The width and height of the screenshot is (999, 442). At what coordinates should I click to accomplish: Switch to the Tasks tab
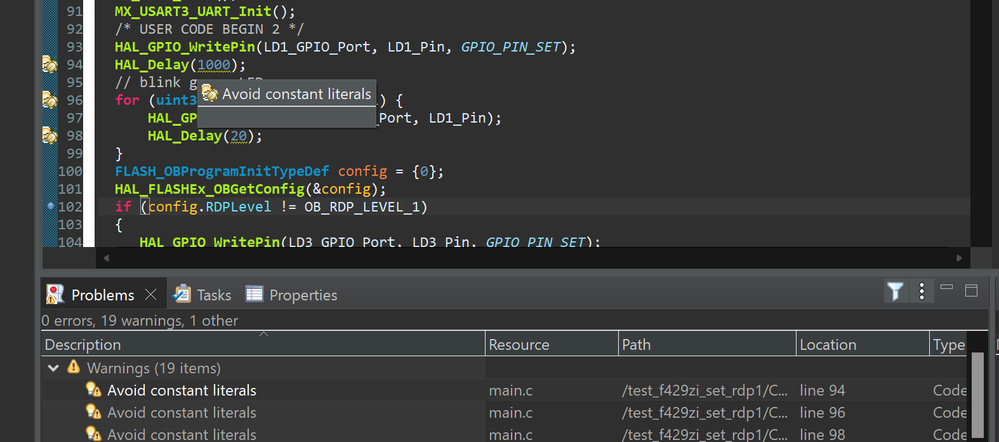(203, 294)
